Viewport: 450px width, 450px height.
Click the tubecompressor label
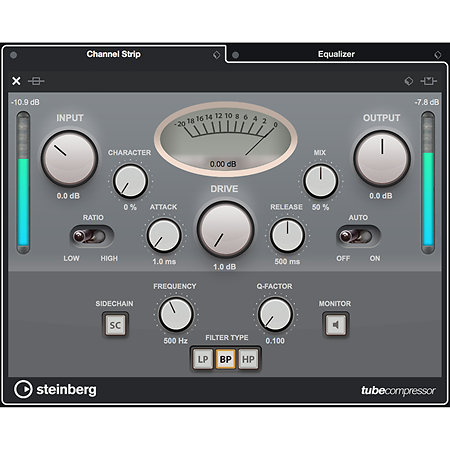[398, 390]
